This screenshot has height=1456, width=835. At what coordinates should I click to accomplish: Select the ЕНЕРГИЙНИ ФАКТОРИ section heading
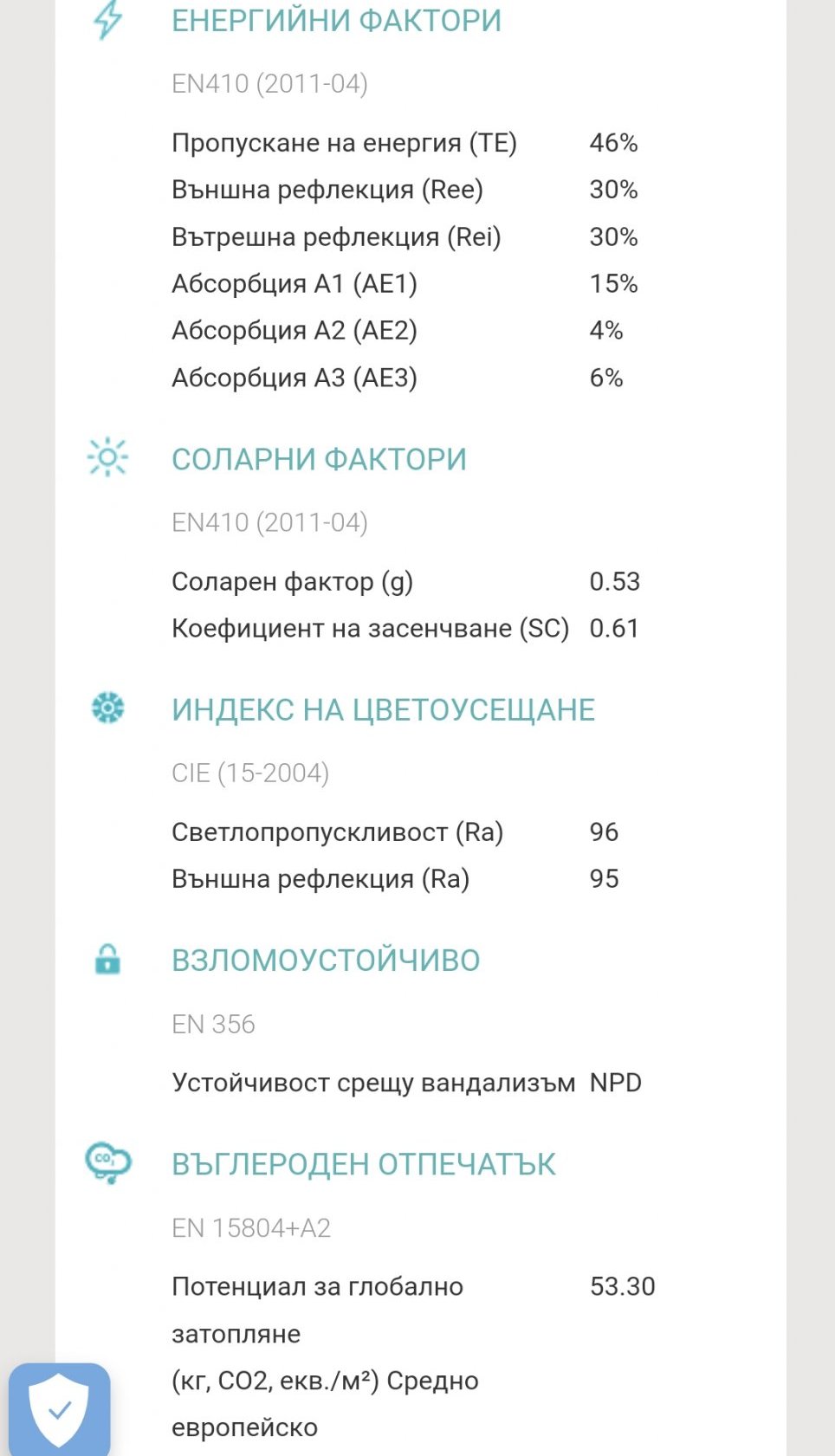pos(336,21)
